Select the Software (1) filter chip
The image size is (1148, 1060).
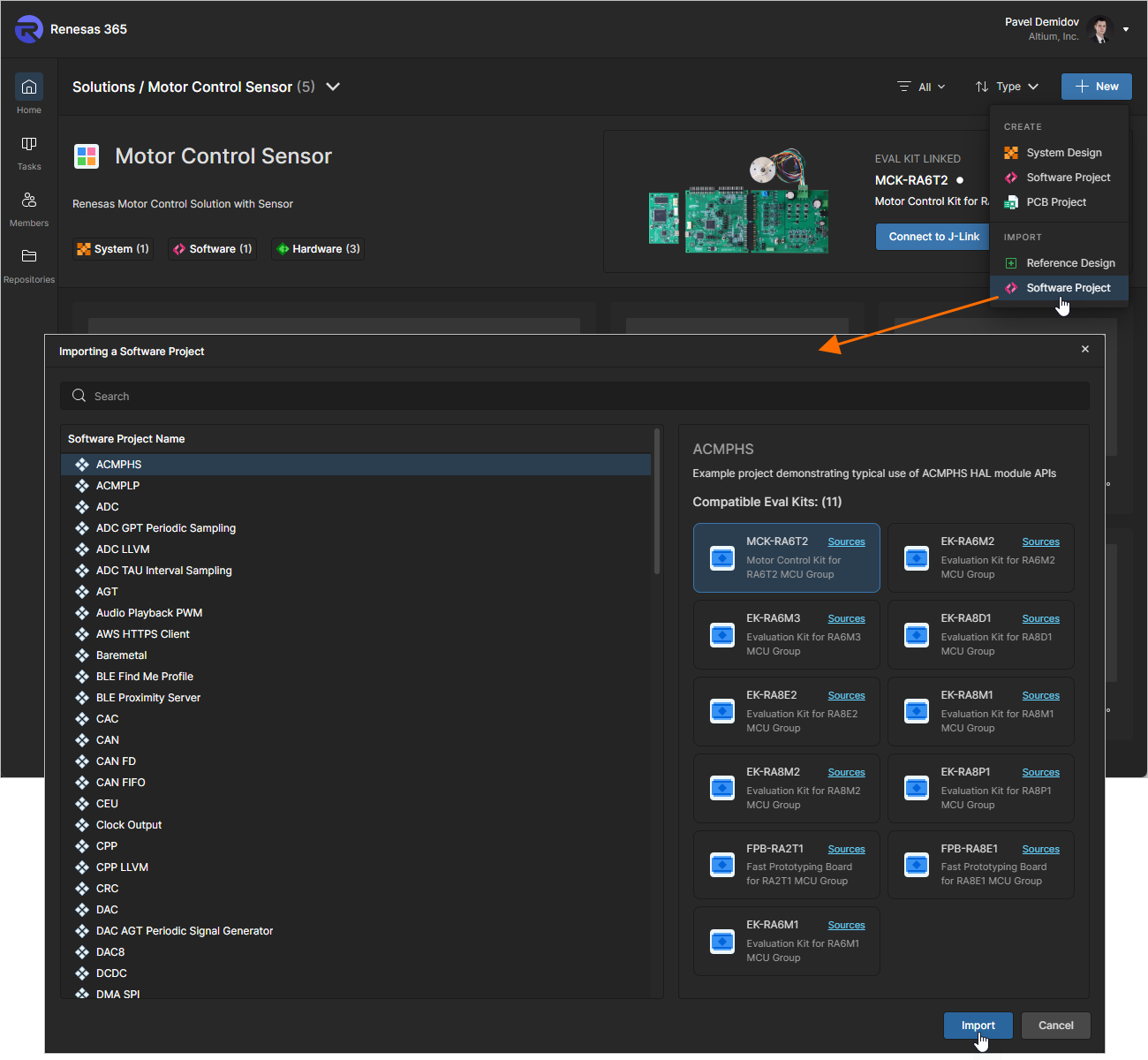213,249
